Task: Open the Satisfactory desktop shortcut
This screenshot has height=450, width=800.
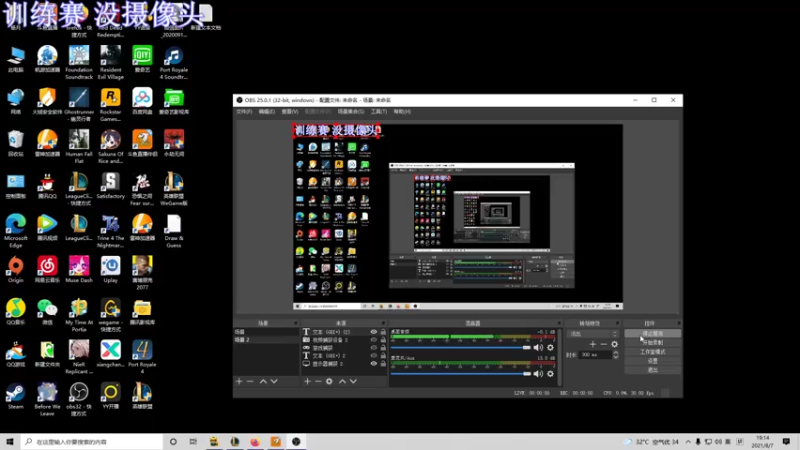Action: tap(110, 185)
